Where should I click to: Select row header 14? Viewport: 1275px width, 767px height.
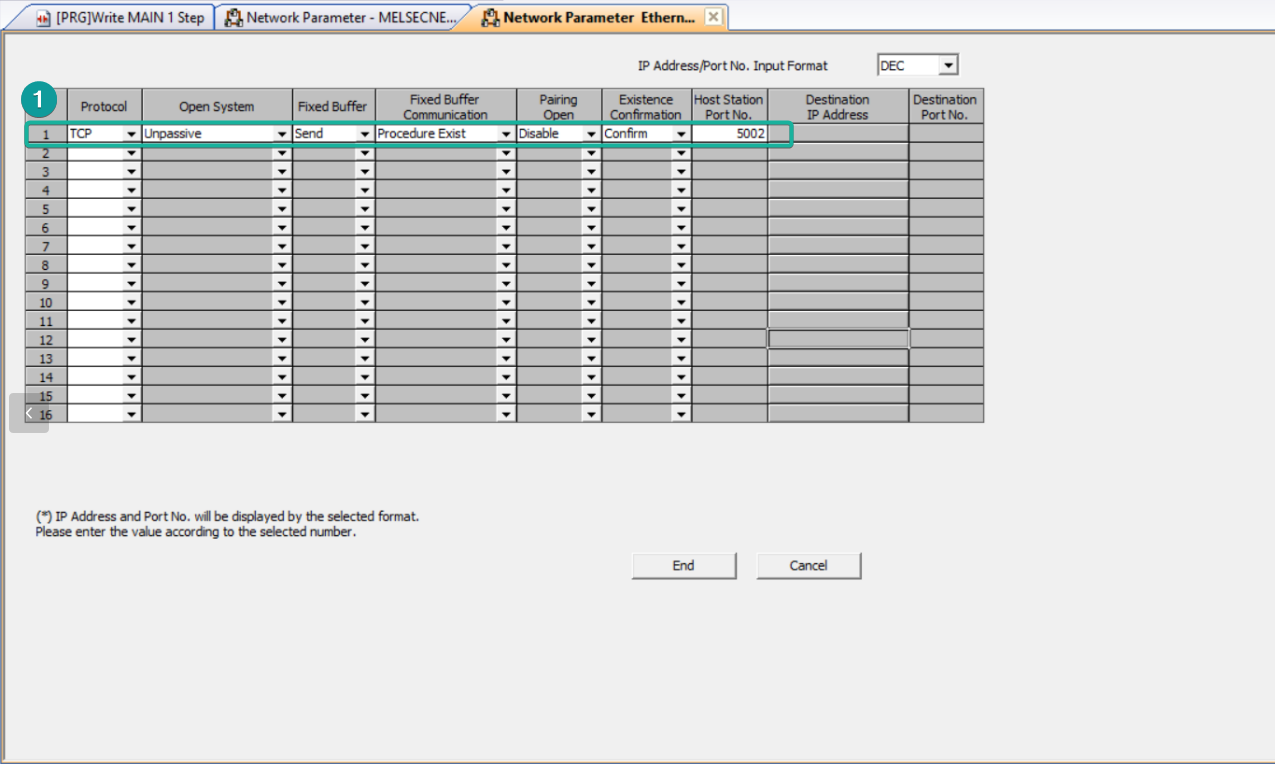(46, 377)
